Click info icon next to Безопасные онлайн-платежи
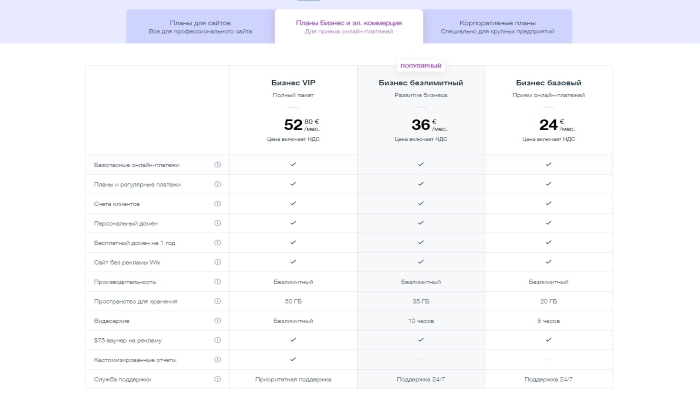Screen dimensions: 700x400 click(217, 165)
